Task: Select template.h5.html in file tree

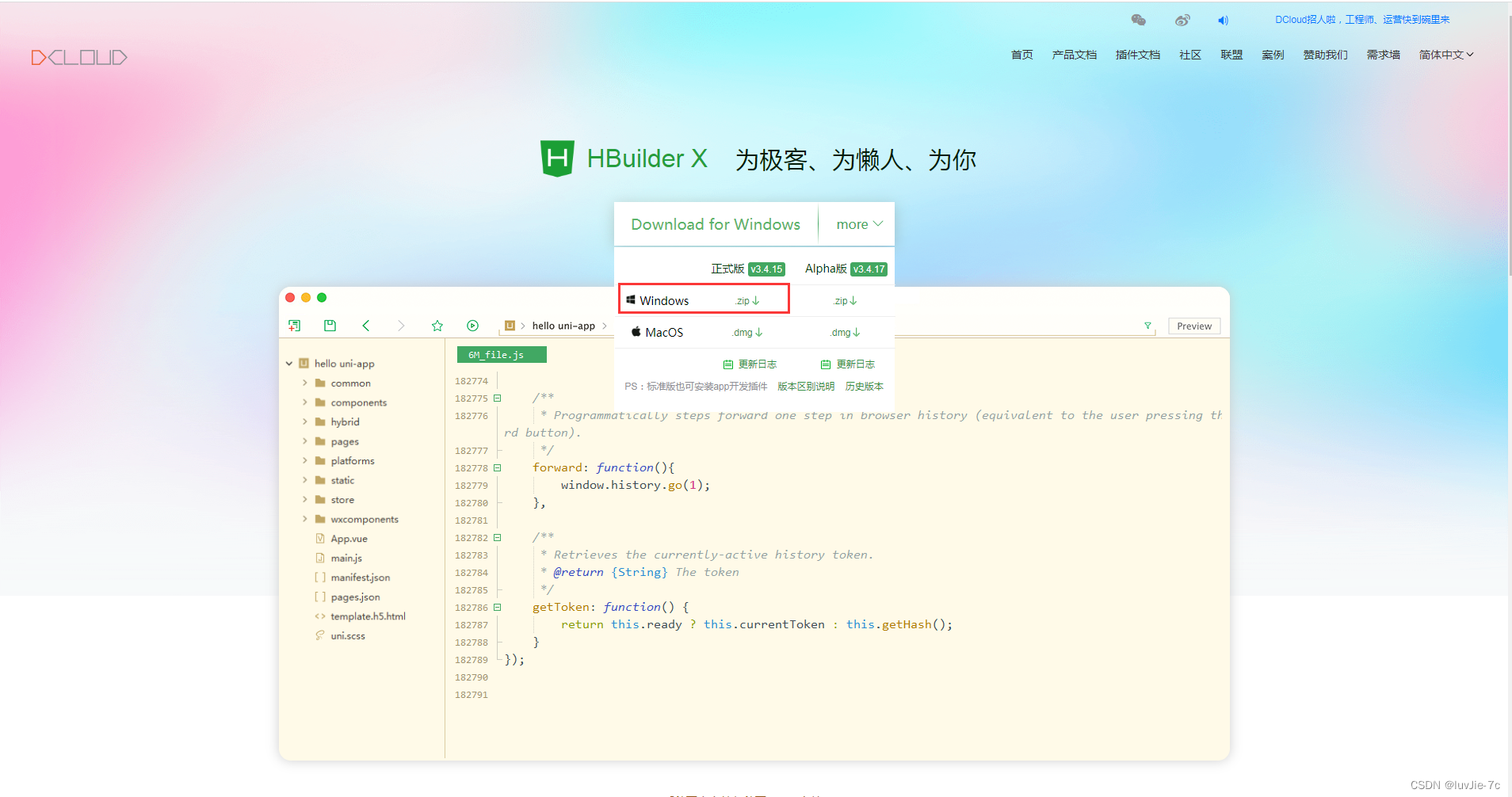Action: pyautogui.click(x=368, y=616)
